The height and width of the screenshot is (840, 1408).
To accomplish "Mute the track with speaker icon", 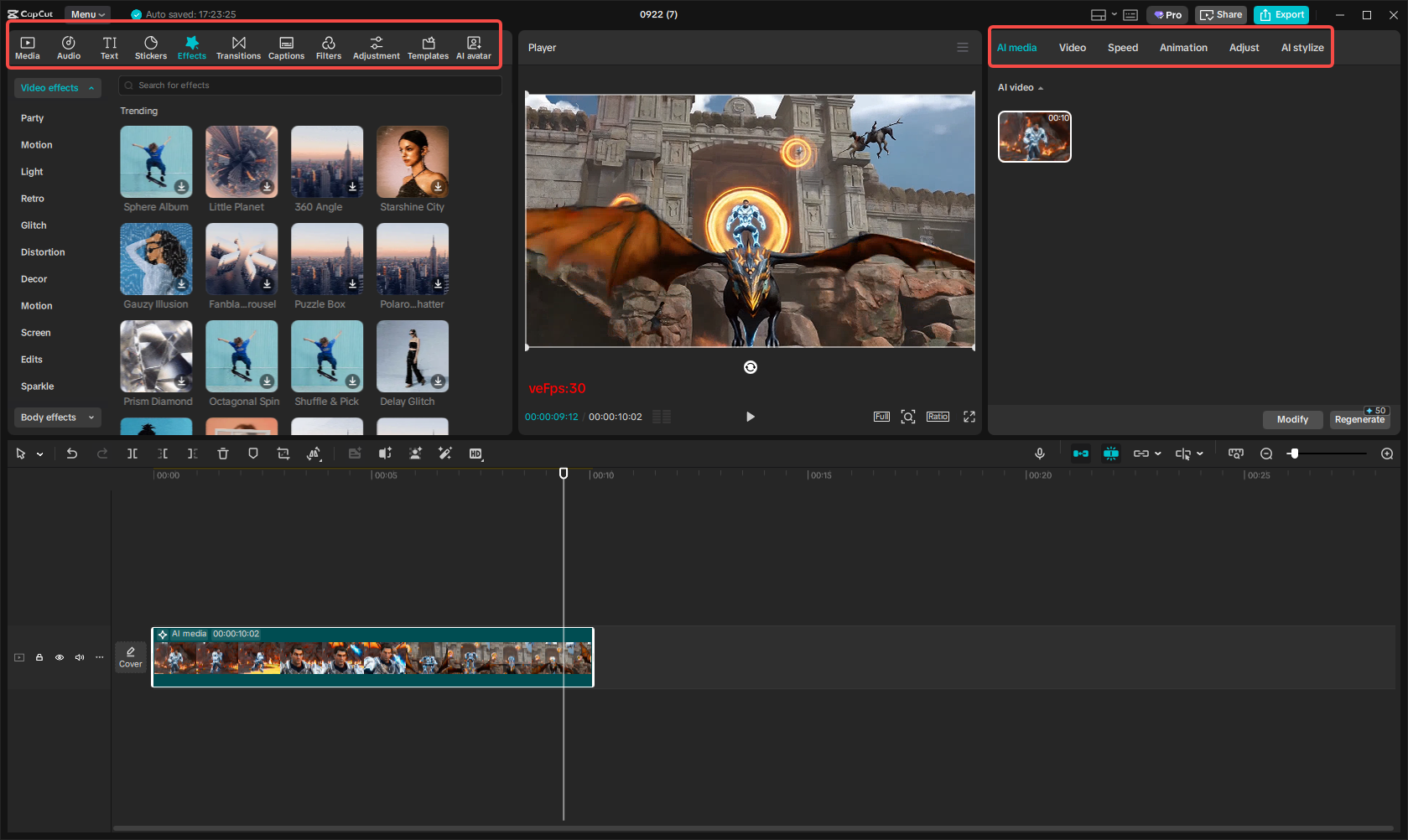I will click(x=80, y=657).
